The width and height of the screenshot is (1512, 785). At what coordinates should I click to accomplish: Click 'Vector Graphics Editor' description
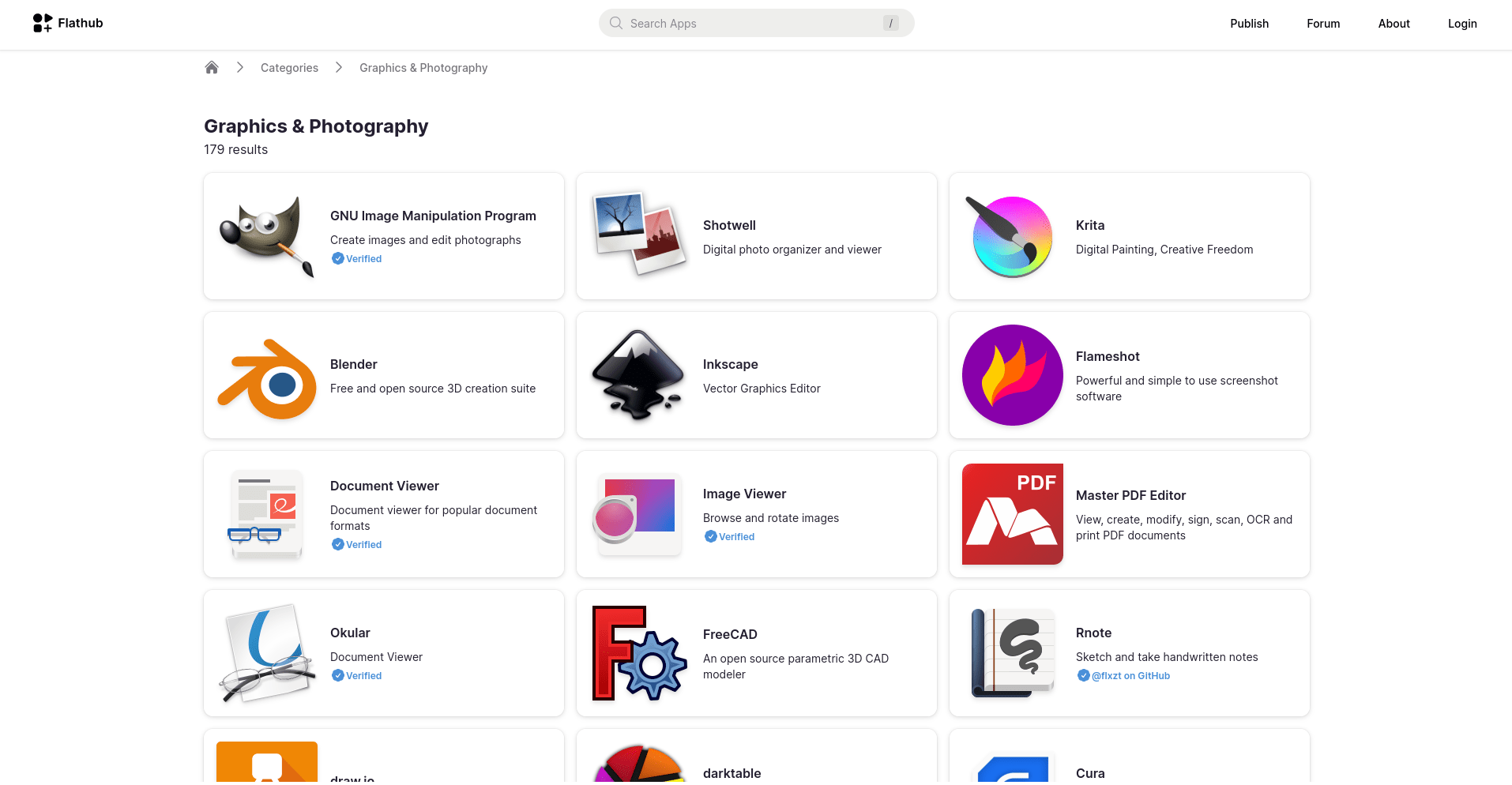762,389
